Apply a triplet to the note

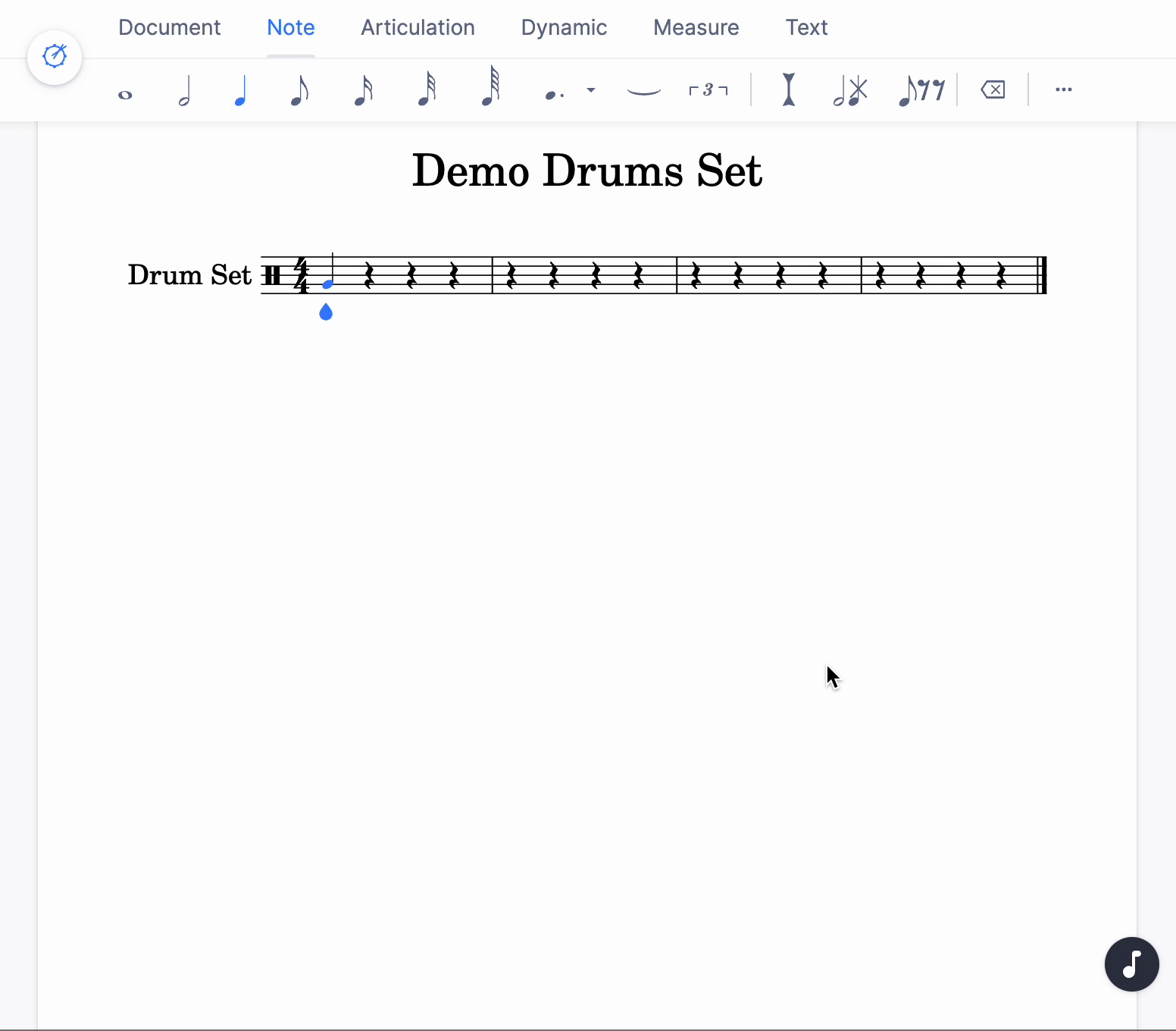coord(708,89)
